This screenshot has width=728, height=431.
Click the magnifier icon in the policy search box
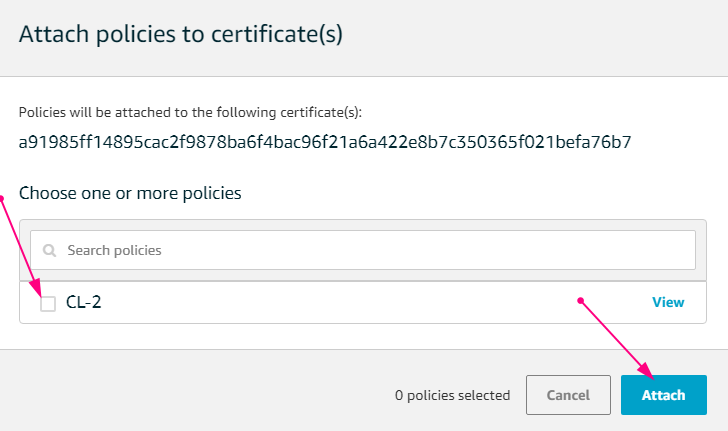point(49,250)
